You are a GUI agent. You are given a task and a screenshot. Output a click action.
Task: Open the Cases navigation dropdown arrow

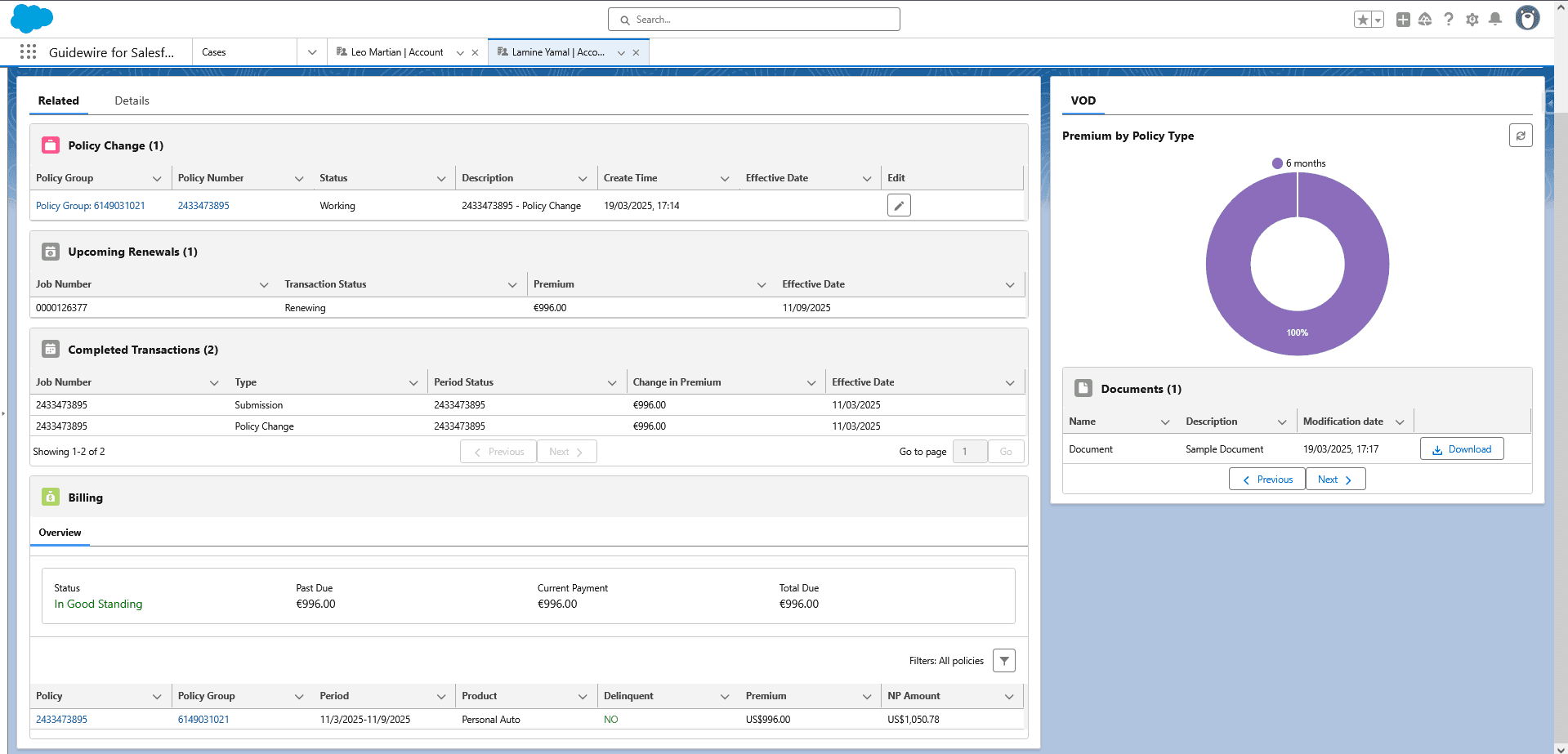pos(312,52)
